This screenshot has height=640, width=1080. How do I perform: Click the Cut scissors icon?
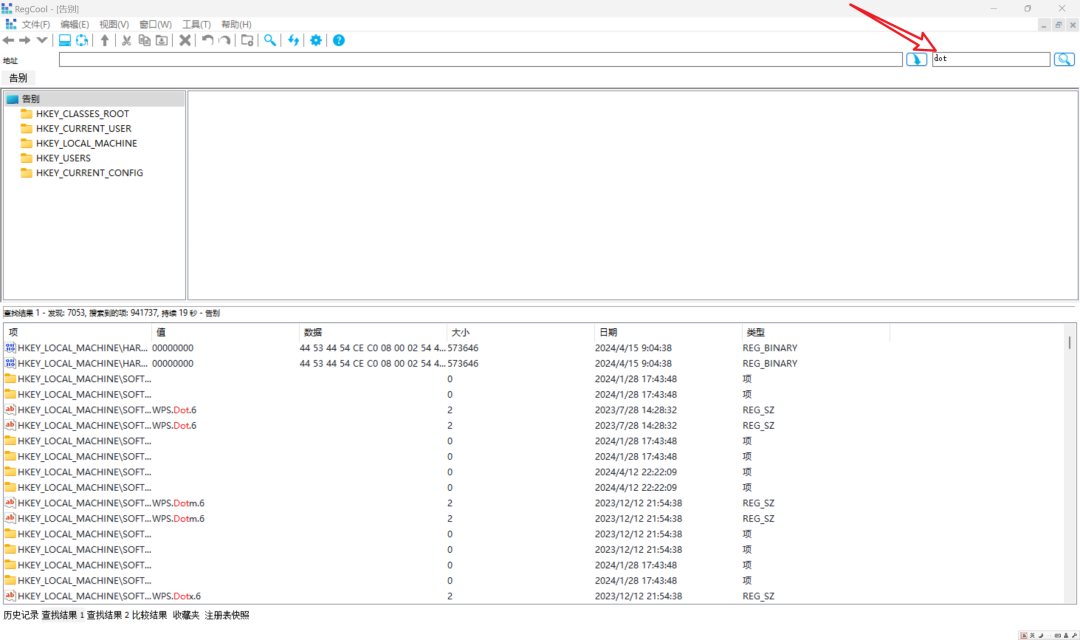(127, 41)
